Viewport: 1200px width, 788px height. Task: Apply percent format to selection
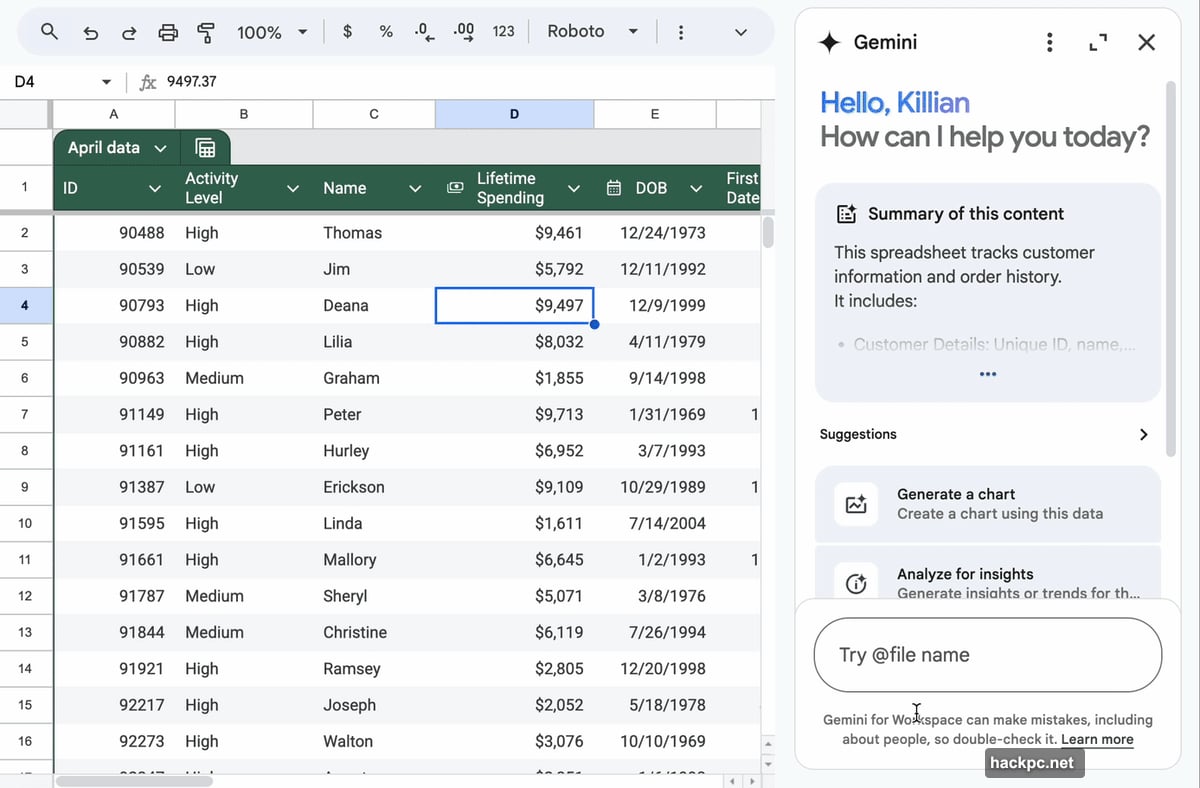(x=385, y=32)
